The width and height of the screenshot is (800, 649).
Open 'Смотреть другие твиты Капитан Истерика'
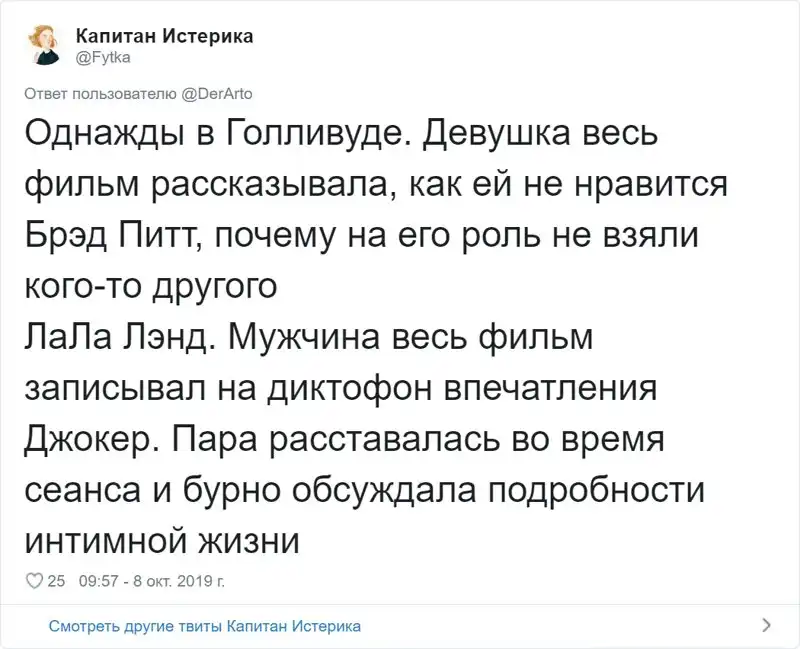click(204, 626)
